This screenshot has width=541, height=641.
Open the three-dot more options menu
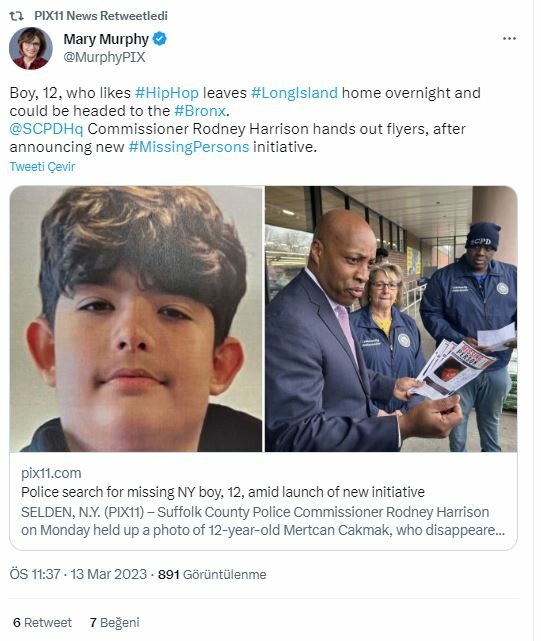509,38
